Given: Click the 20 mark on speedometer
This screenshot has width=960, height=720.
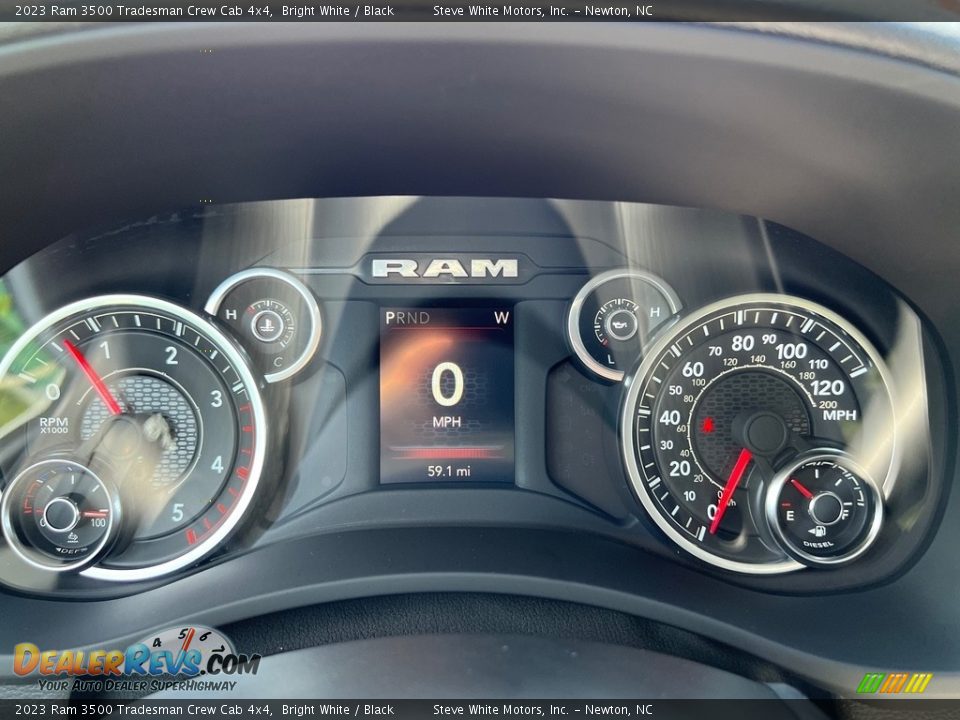Looking at the screenshot, I should tap(680, 468).
